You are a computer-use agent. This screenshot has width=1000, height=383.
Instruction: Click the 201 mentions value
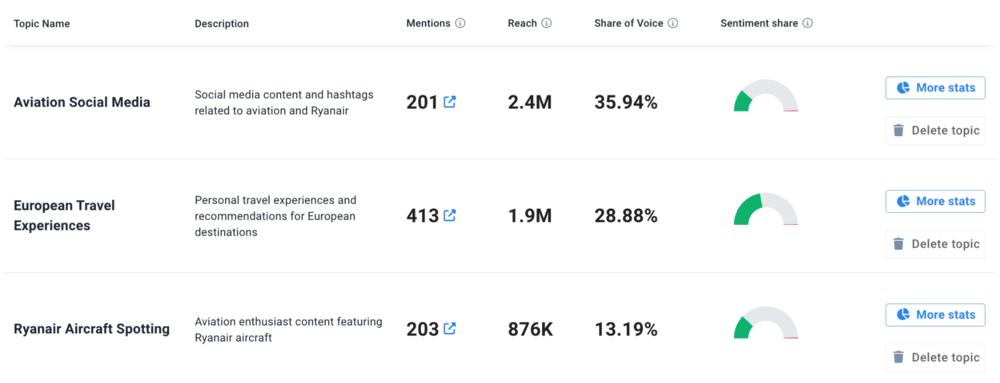coord(422,102)
